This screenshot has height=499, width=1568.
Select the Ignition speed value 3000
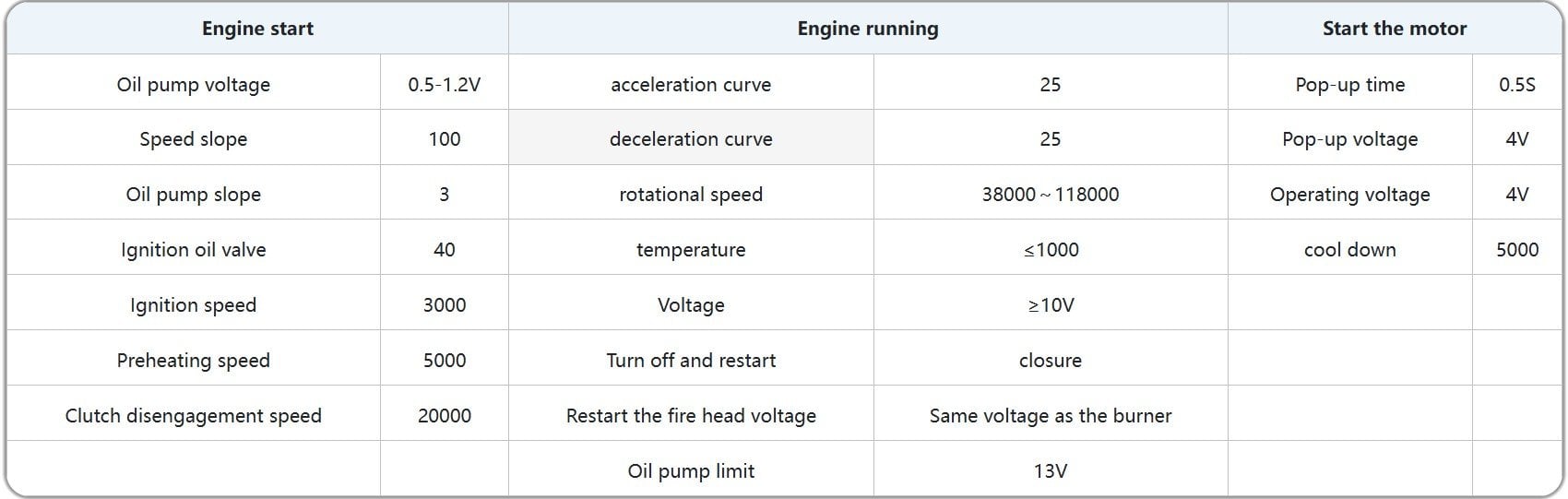pyautogui.click(x=444, y=305)
